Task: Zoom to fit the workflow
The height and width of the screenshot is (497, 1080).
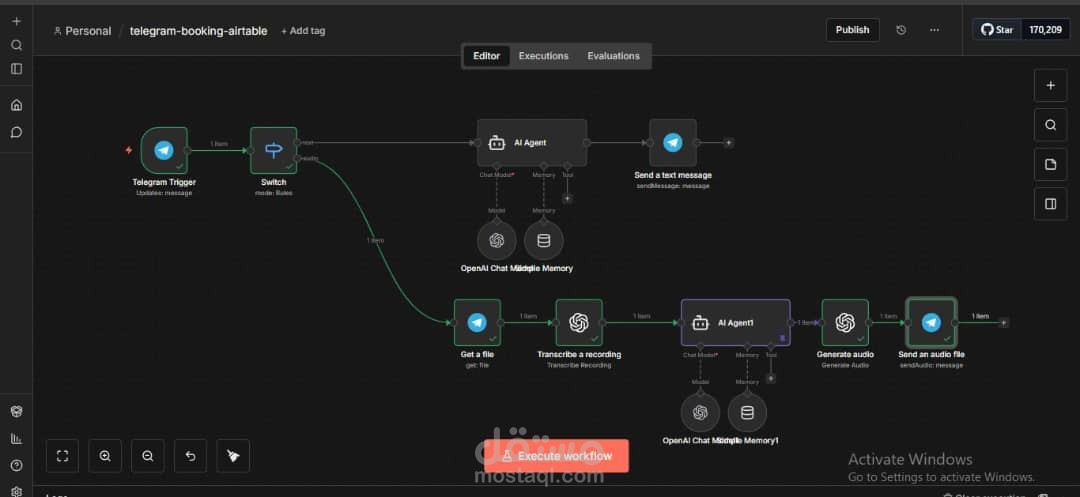Action: [63, 456]
